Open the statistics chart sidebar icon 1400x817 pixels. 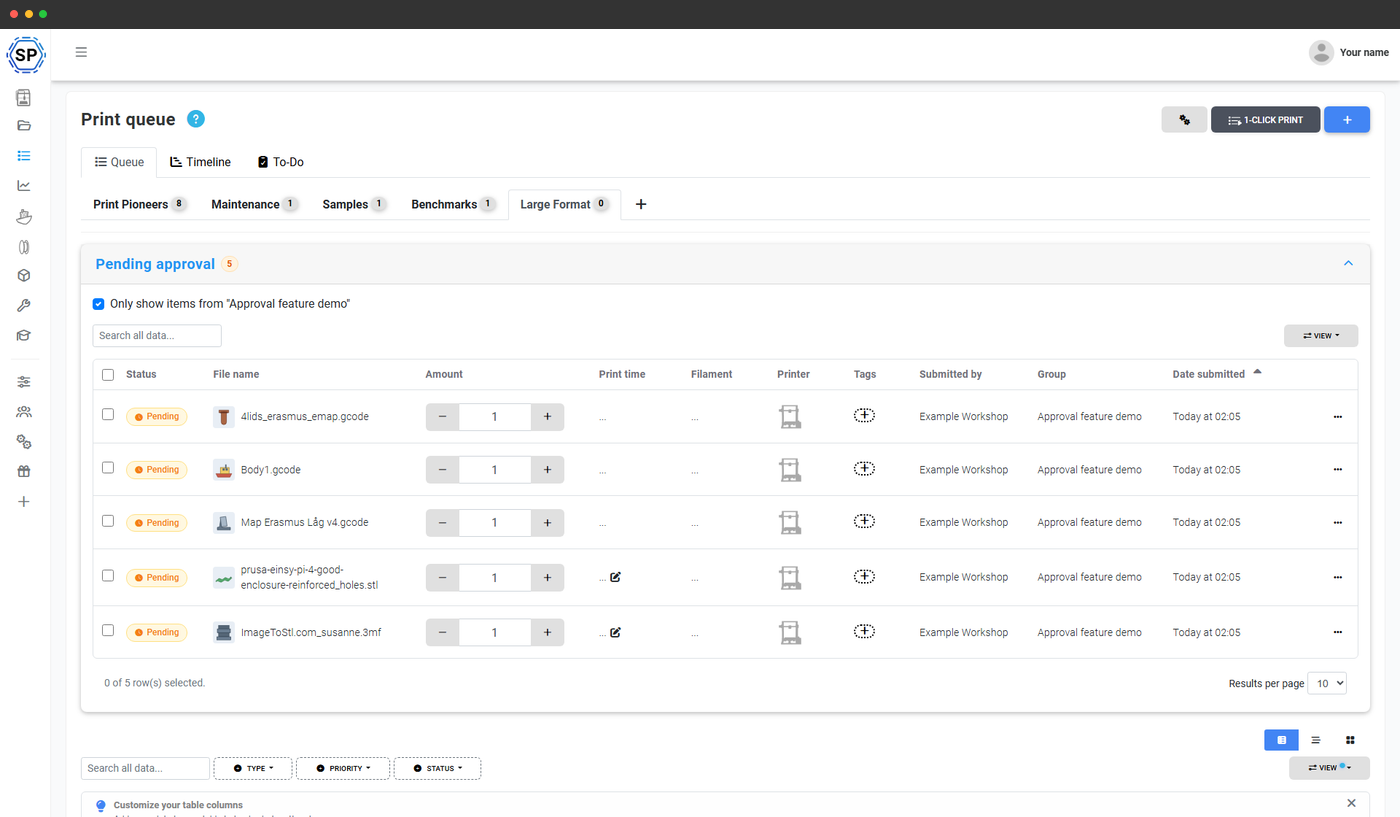[24, 185]
